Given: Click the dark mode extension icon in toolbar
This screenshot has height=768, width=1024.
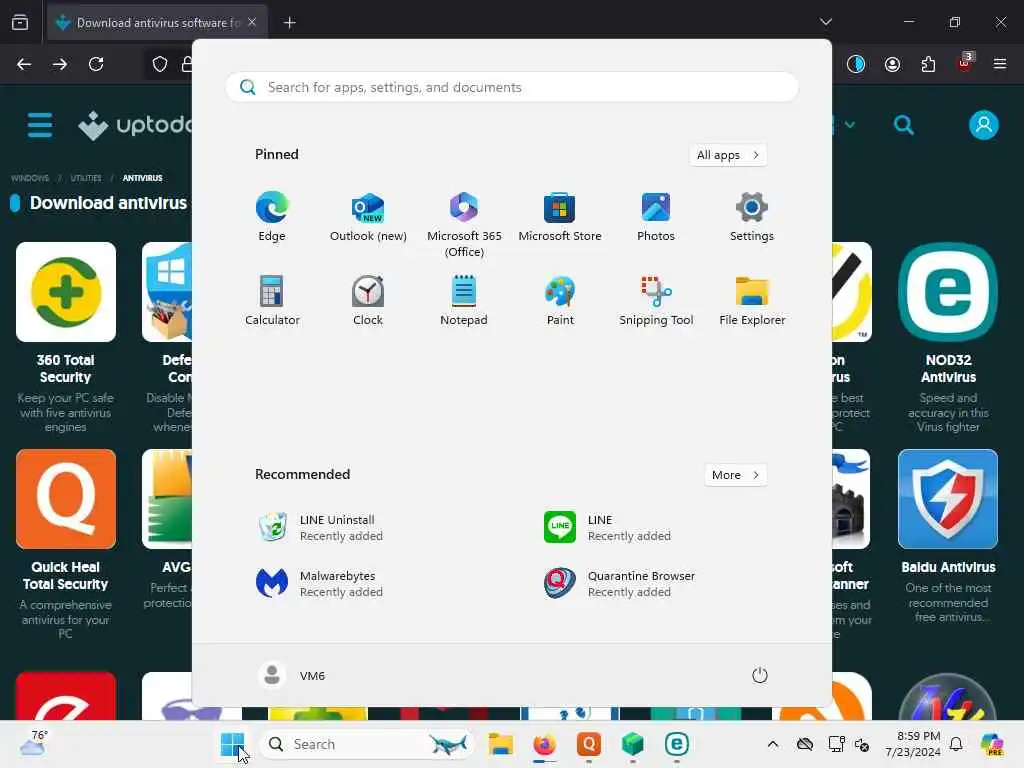Looking at the screenshot, I should tap(856, 64).
